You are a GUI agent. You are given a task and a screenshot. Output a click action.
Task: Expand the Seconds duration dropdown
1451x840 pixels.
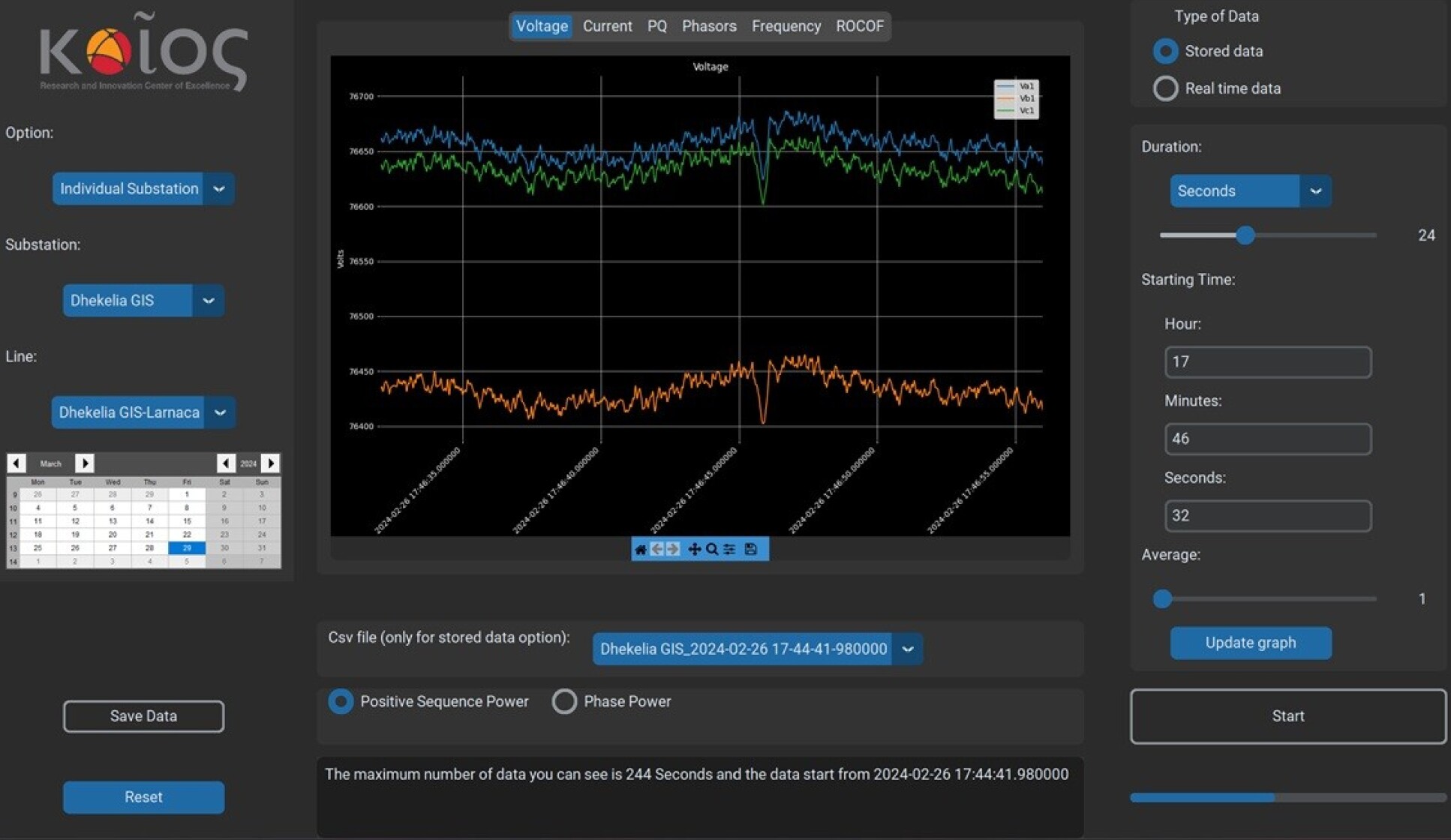pos(1315,191)
